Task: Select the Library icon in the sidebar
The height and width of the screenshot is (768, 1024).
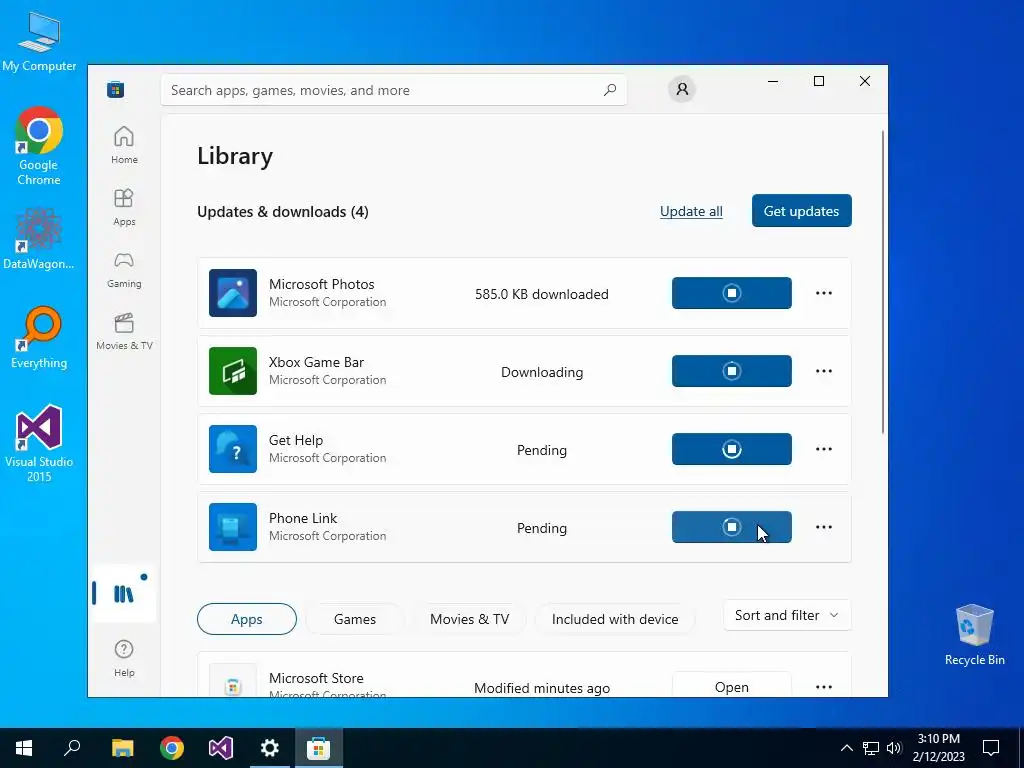Action: click(x=123, y=594)
